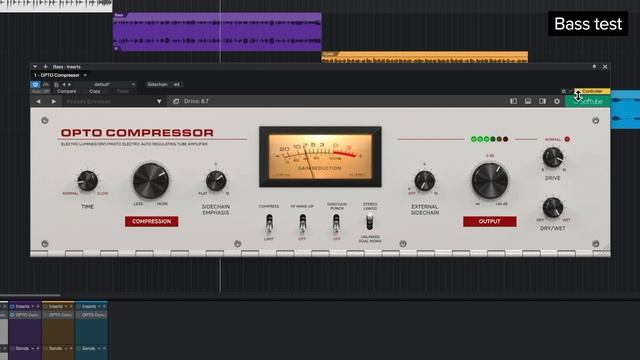Select the orange audio clip in timeline
Image resolution: width=640 pixels, height=360 pixels.
(x=424, y=57)
